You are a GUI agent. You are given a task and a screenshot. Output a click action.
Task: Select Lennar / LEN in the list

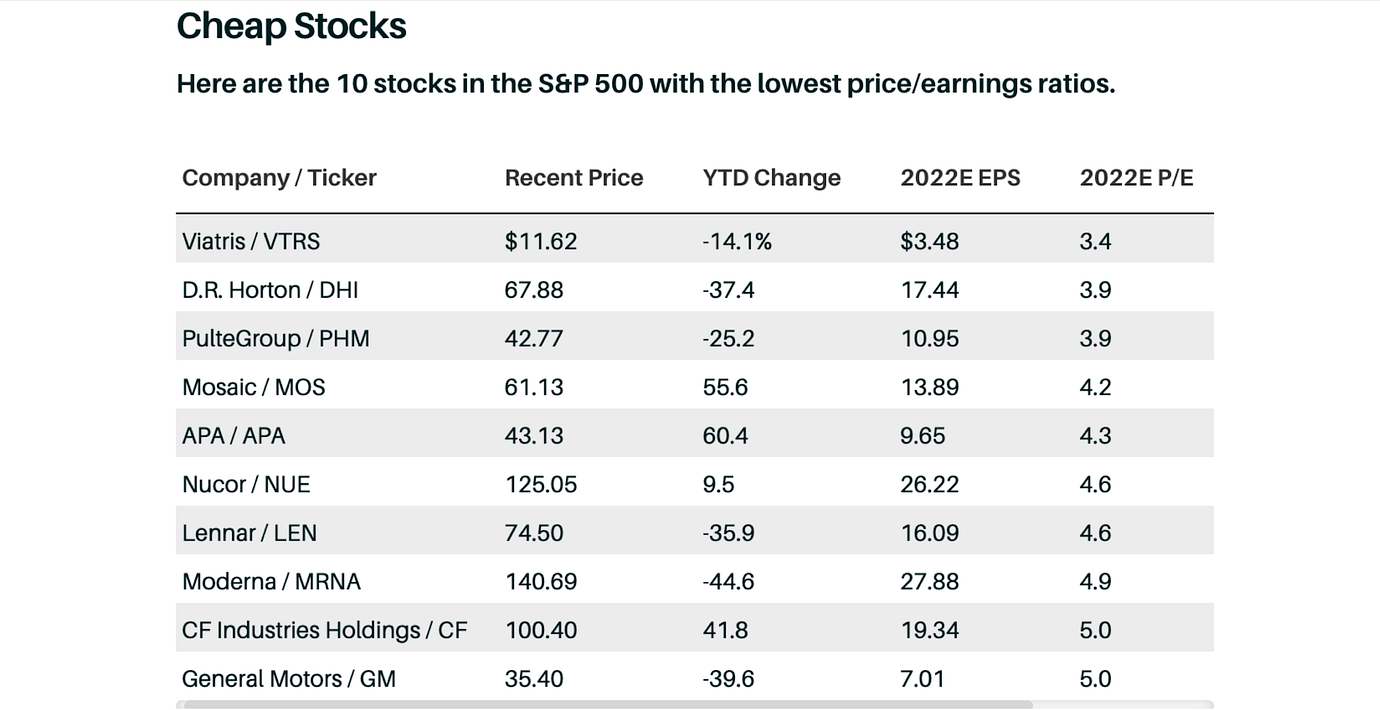click(x=249, y=533)
